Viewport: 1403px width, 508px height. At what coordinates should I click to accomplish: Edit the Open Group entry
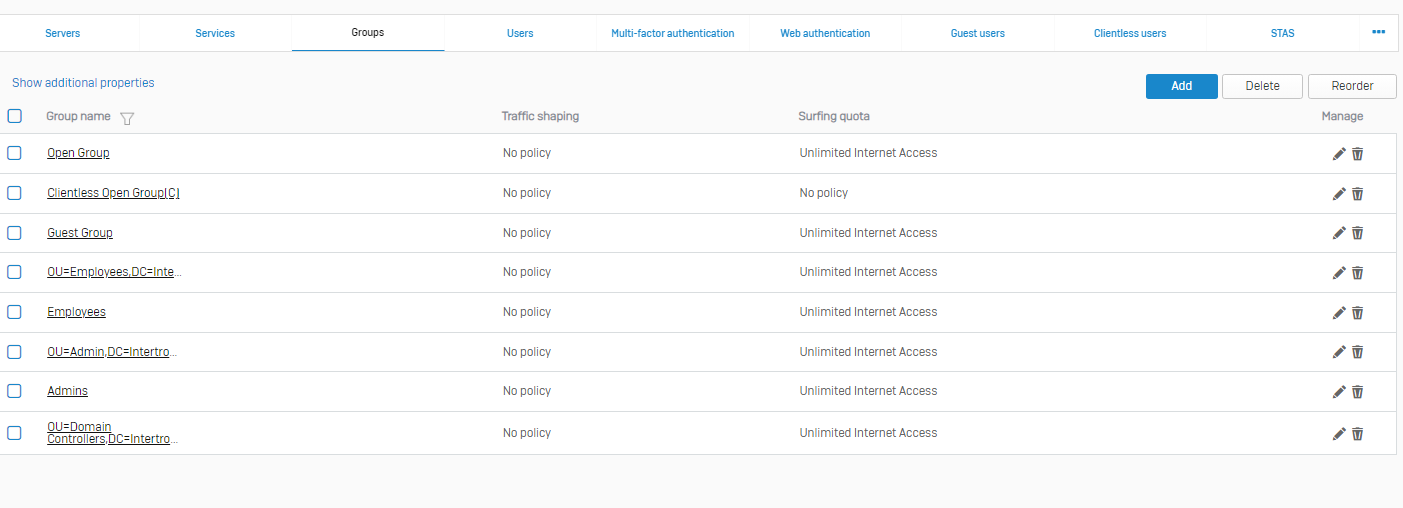pos(1339,153)
